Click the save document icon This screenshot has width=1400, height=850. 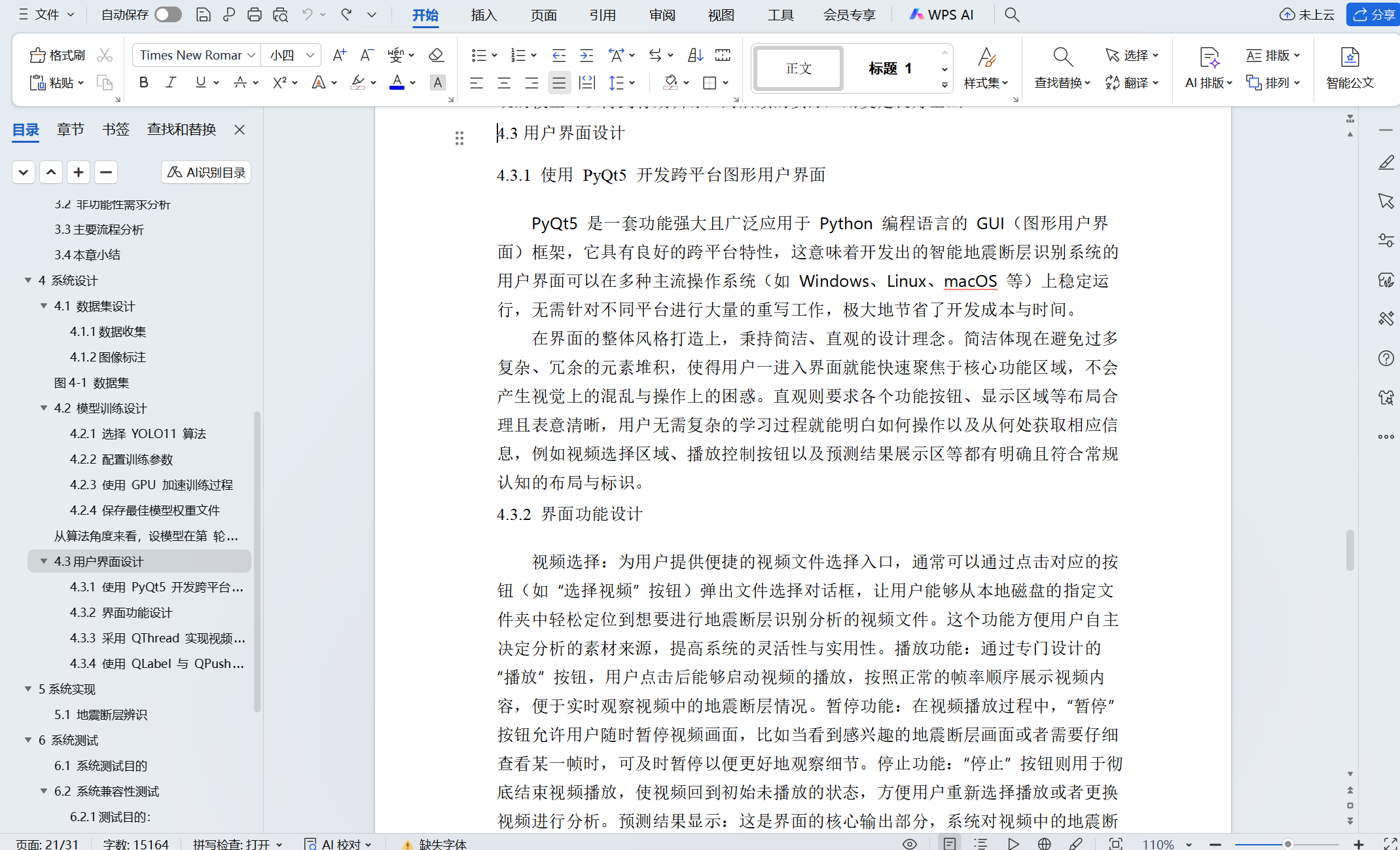click(204, 14)
